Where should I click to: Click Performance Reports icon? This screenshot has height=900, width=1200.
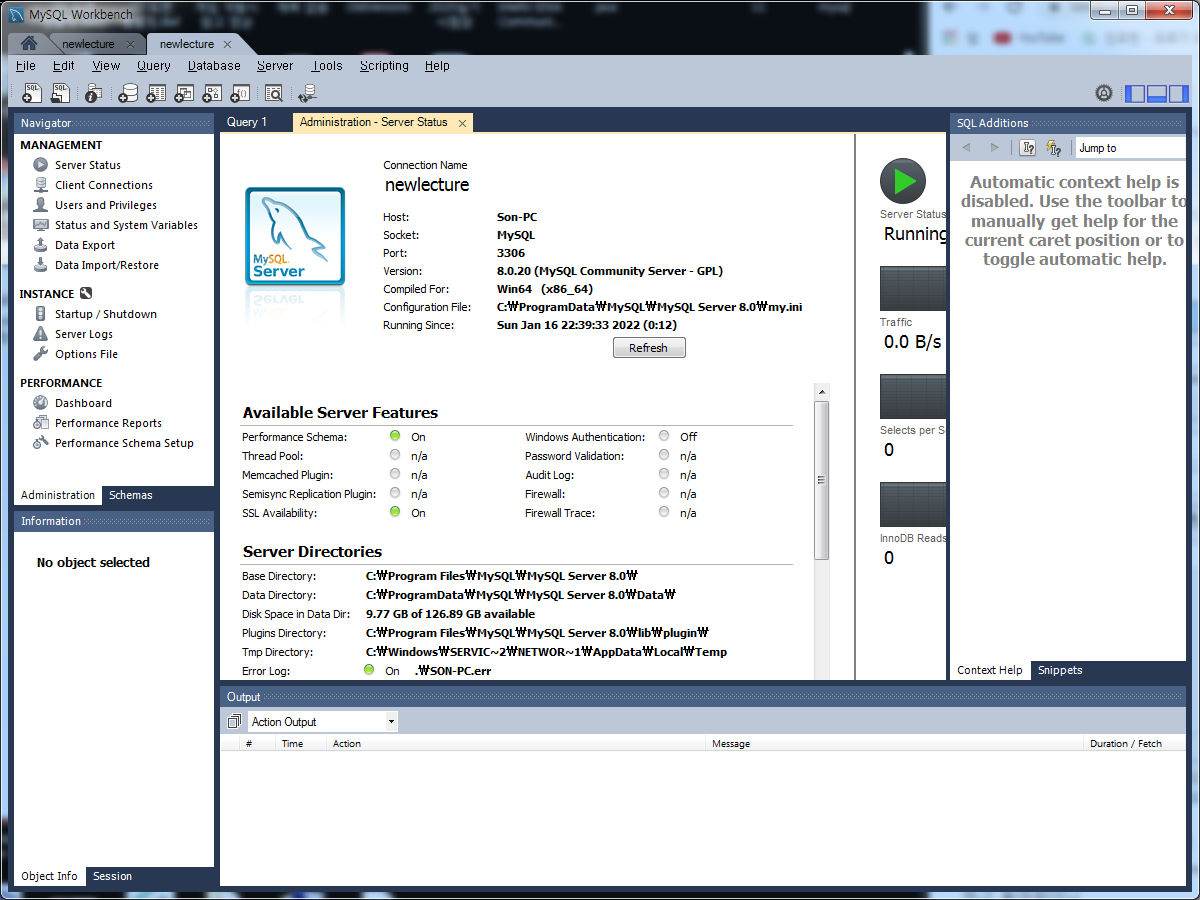40,423
